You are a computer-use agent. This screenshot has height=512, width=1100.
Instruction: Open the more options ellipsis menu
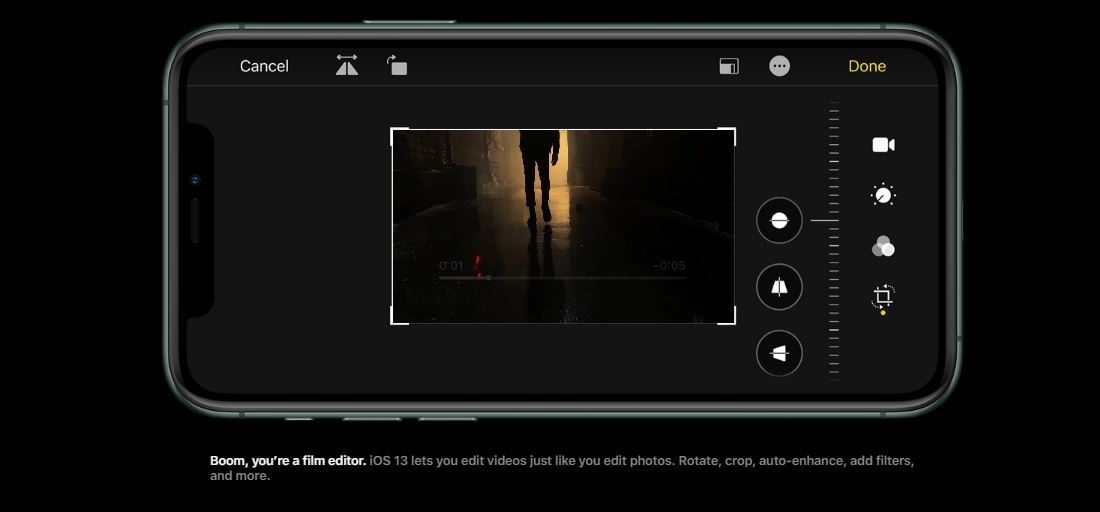pyautogui.click(x=779, y=66)
